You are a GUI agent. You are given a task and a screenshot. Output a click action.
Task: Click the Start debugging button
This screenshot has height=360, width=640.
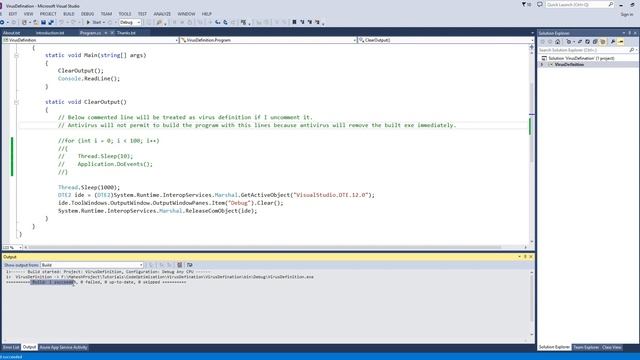click(94, 22)
